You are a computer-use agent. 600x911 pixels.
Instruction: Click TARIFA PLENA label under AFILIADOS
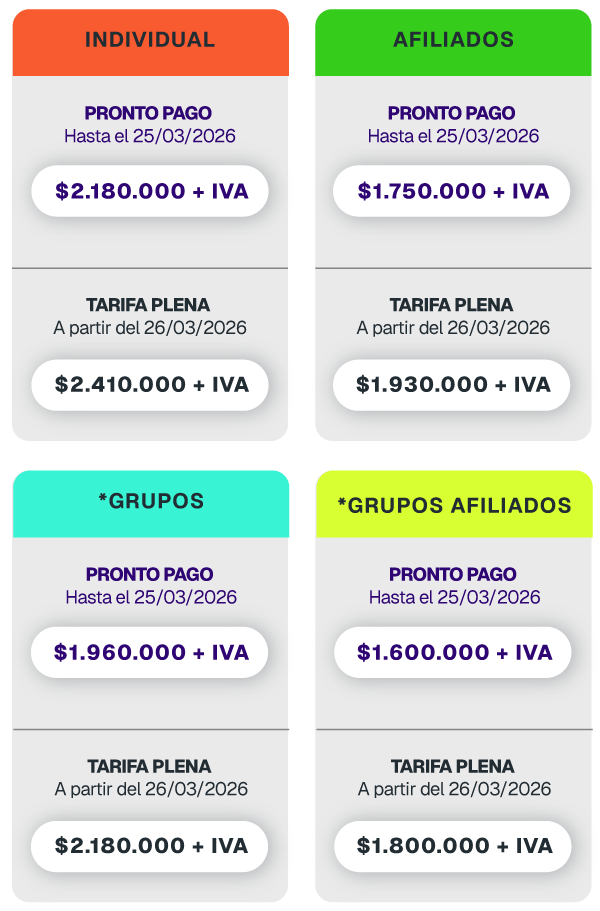(453, 305)
